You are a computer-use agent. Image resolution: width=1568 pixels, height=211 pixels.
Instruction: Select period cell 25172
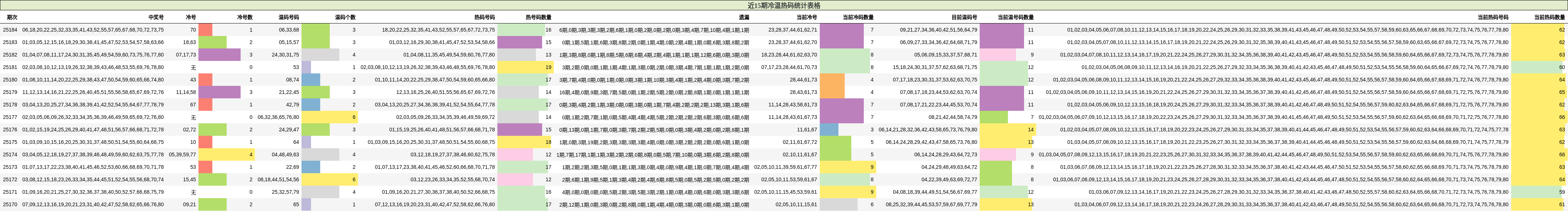[x=10, y=179]
